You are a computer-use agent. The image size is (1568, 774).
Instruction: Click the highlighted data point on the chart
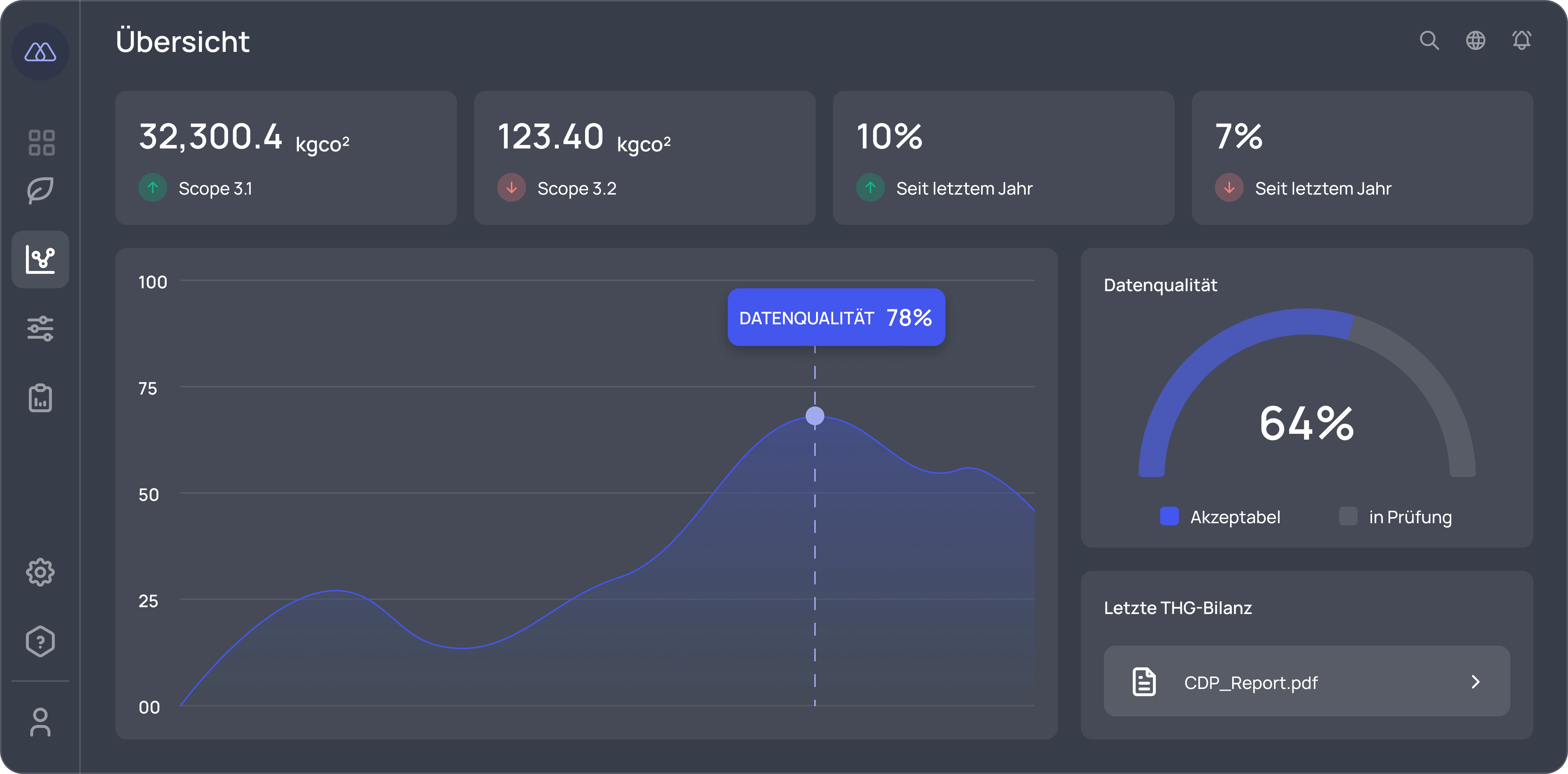814,416
